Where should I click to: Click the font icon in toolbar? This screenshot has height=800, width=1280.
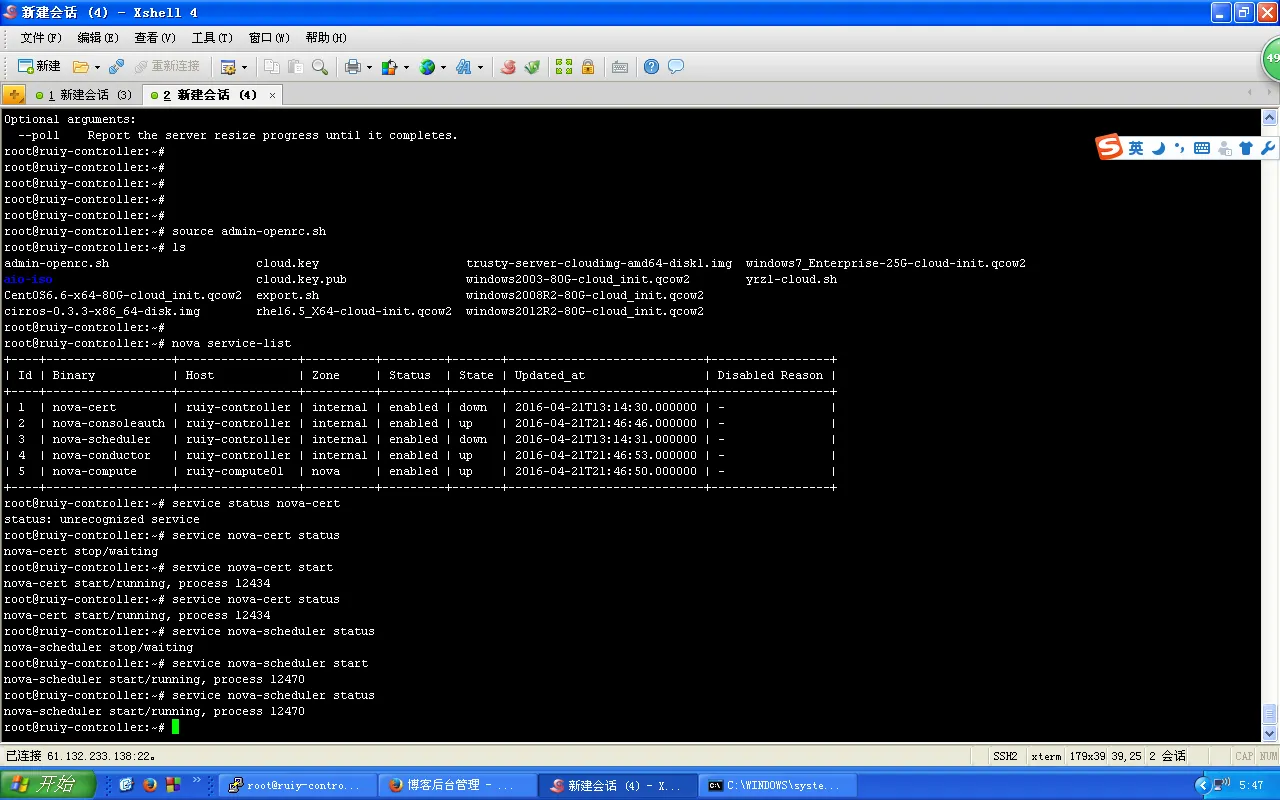[x=464, y=67]
